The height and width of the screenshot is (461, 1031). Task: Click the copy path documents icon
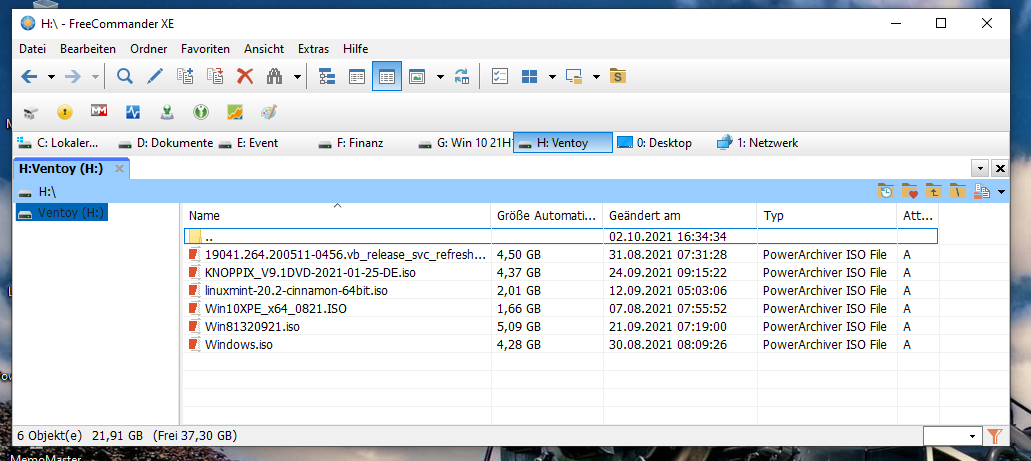pos(982,191)
